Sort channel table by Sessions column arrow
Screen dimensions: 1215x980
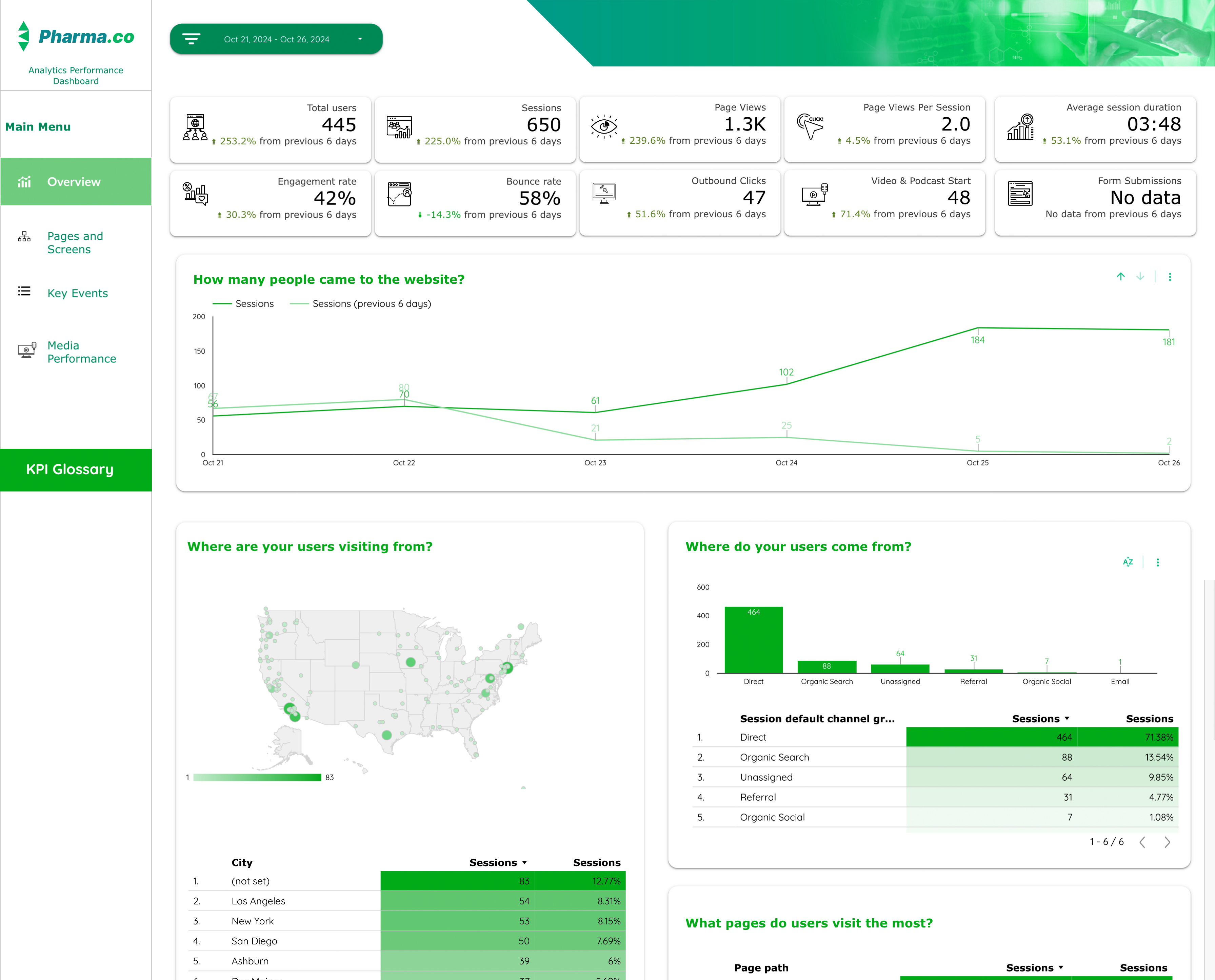point(1067,719)
